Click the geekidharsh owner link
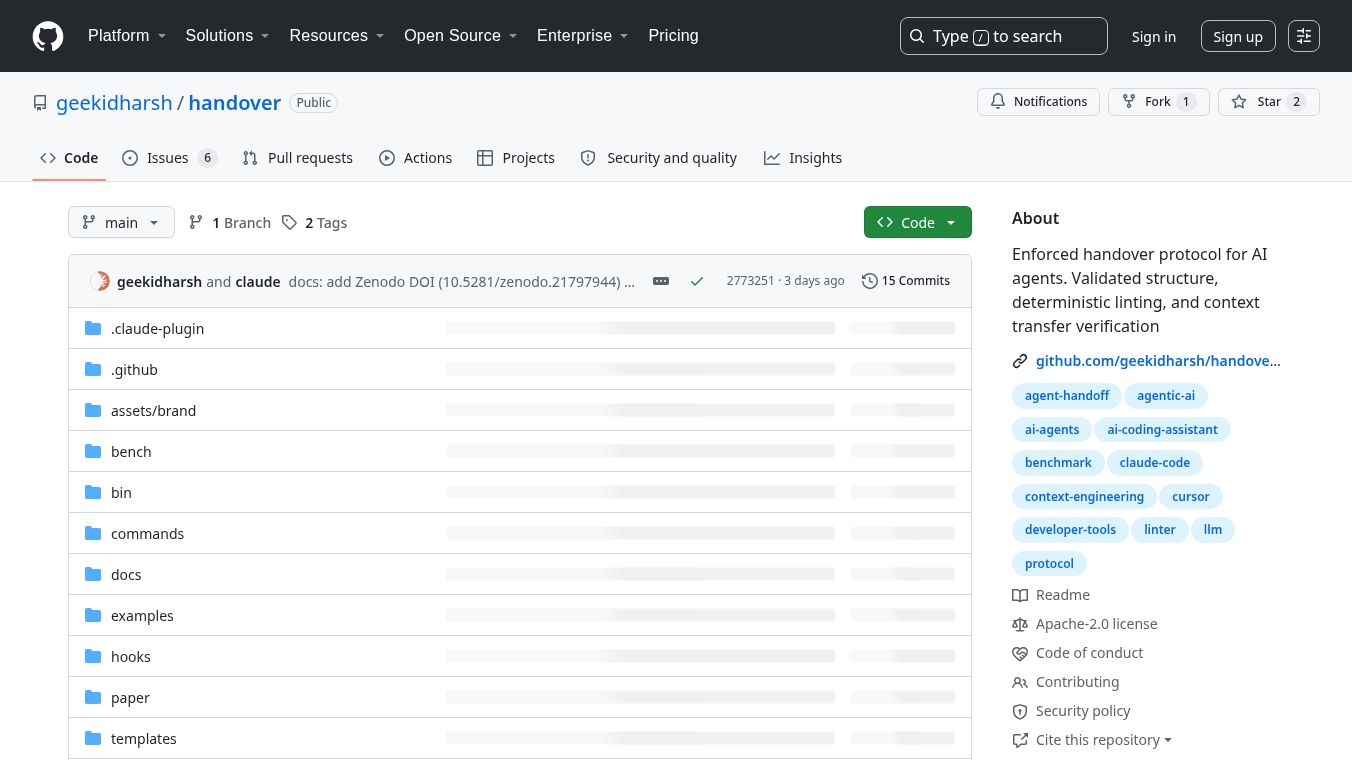 coord(114,103)
